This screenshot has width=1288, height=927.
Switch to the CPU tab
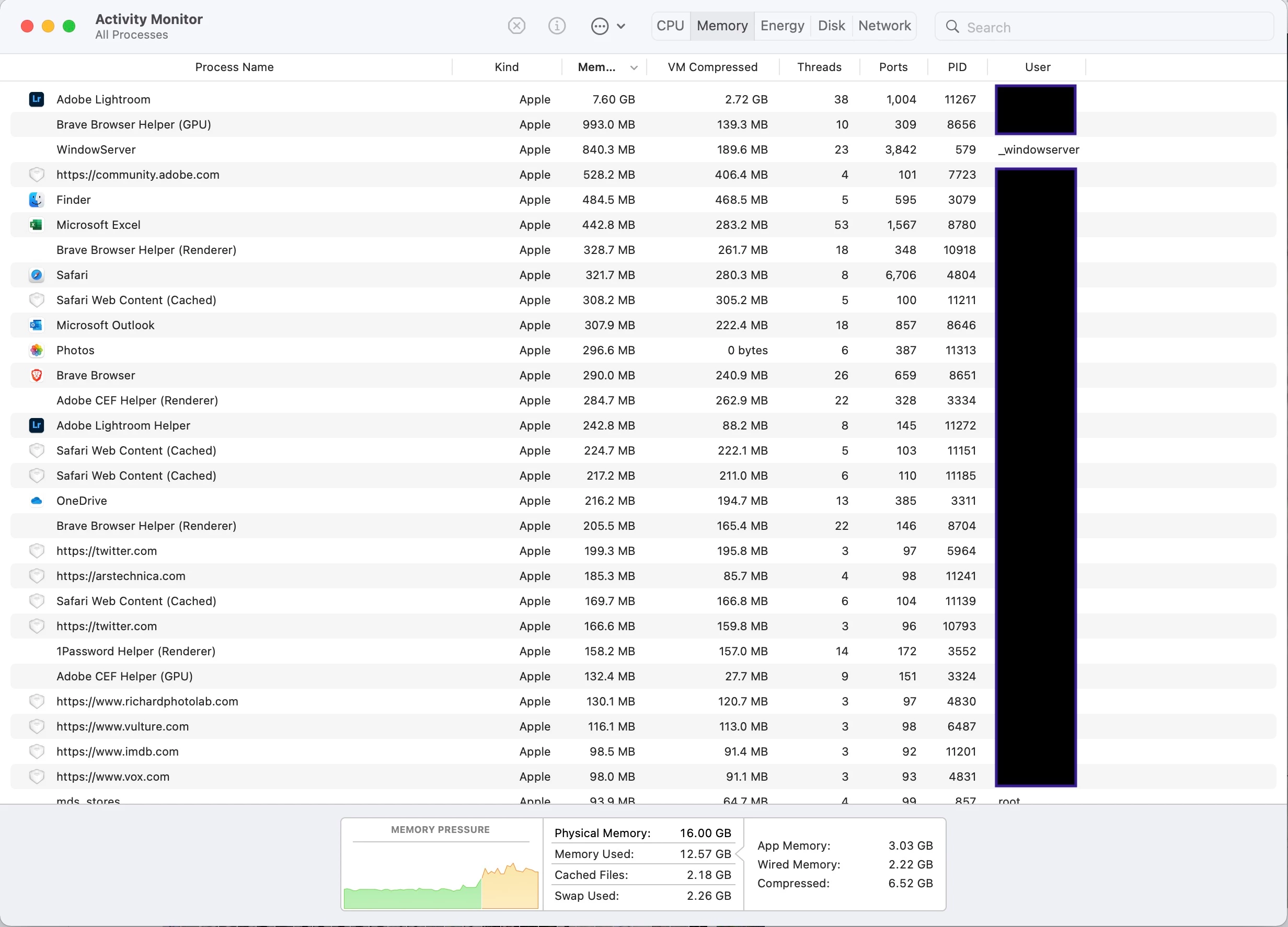670,26
